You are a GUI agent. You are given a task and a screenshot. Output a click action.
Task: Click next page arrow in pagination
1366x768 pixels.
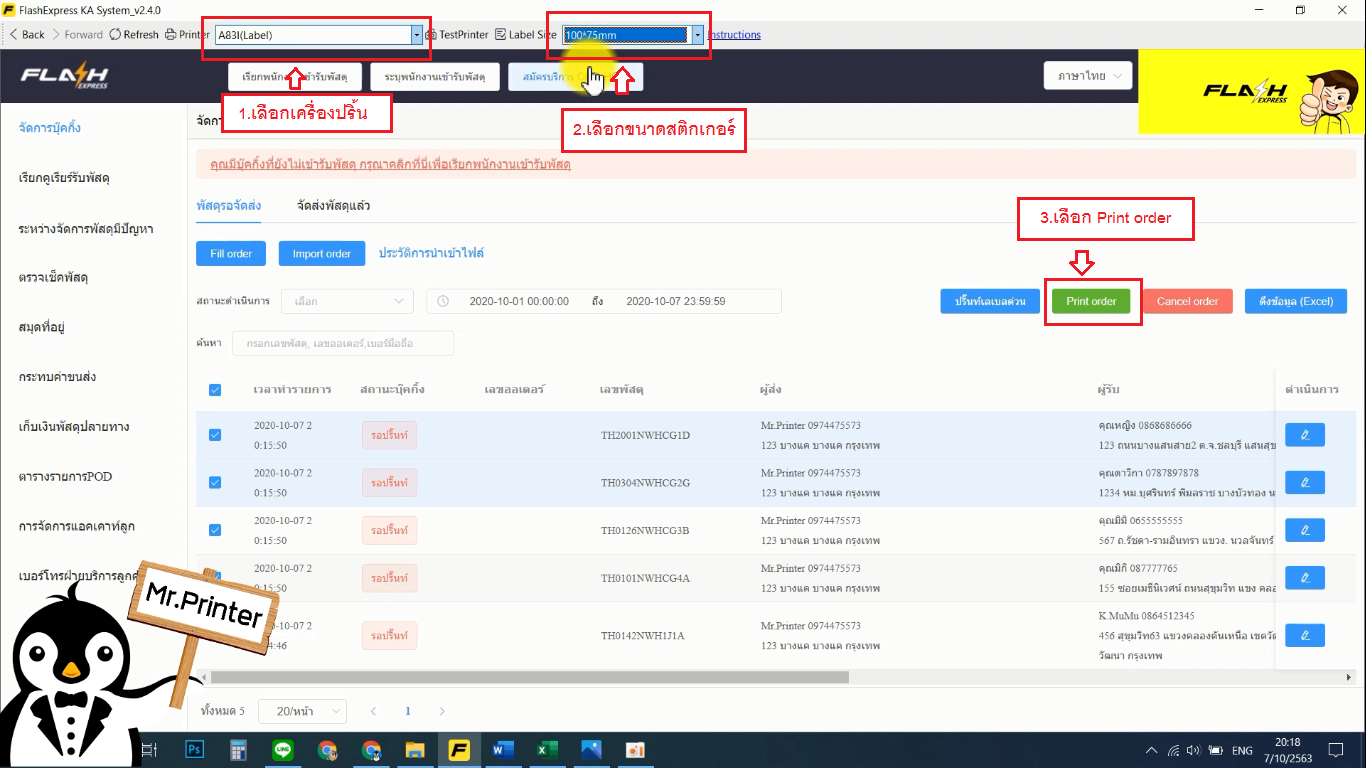point(442,711)
